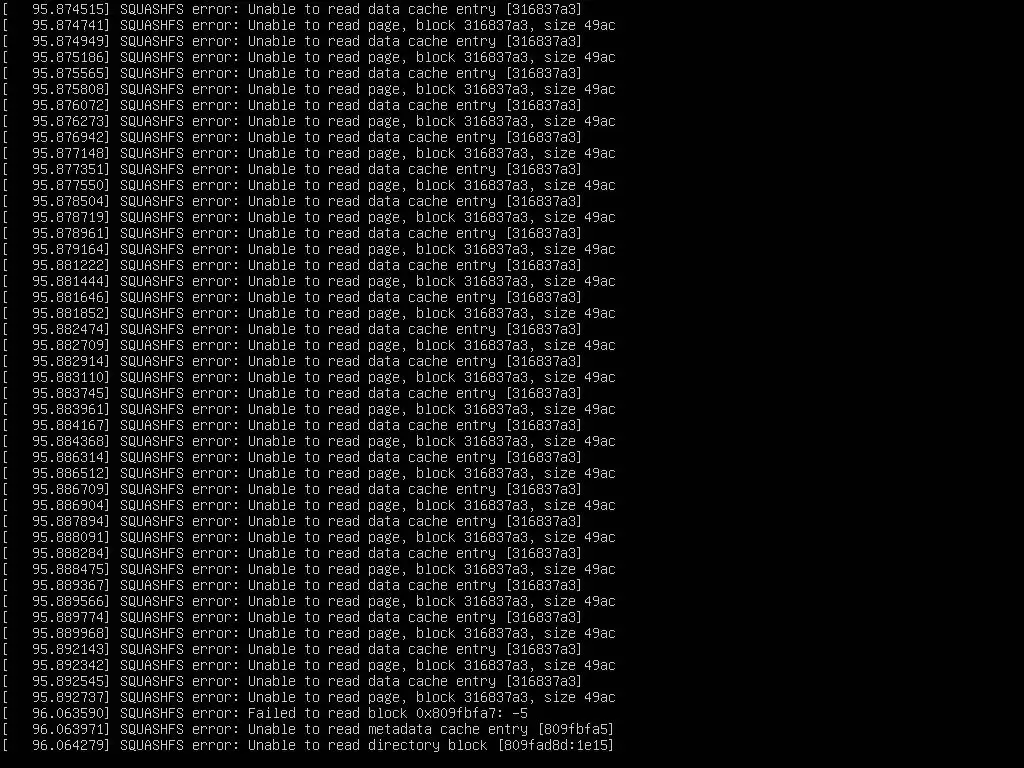Click the timestamp 95.874515 on the first line
1024x768 pixels.
click(x=71, y=9)
